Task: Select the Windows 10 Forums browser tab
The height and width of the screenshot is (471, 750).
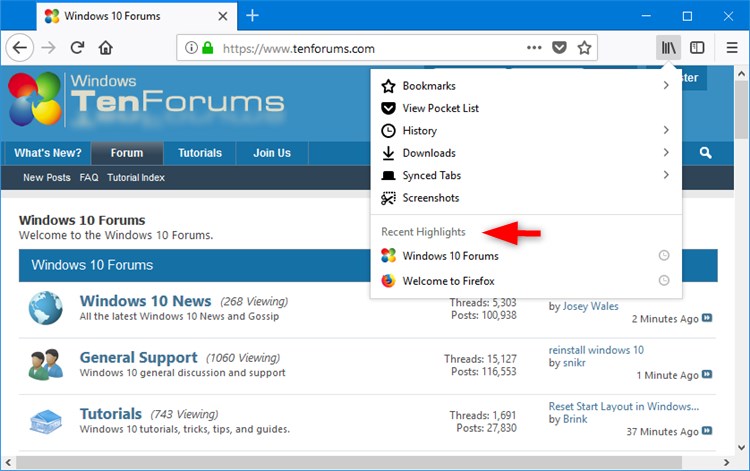Action: (137, 16)
